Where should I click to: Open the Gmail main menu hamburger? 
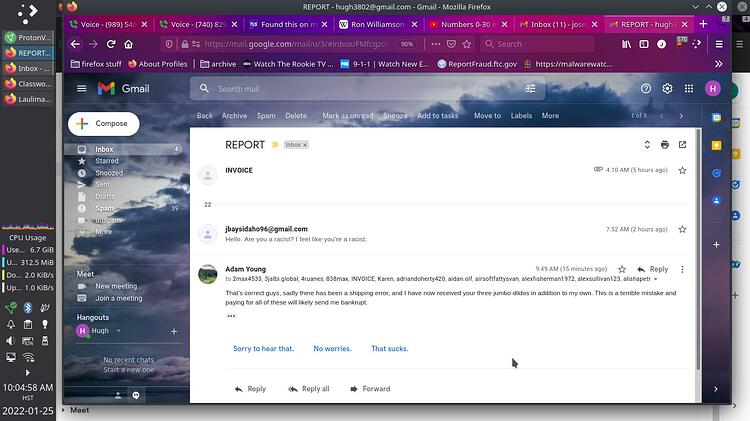81,89
